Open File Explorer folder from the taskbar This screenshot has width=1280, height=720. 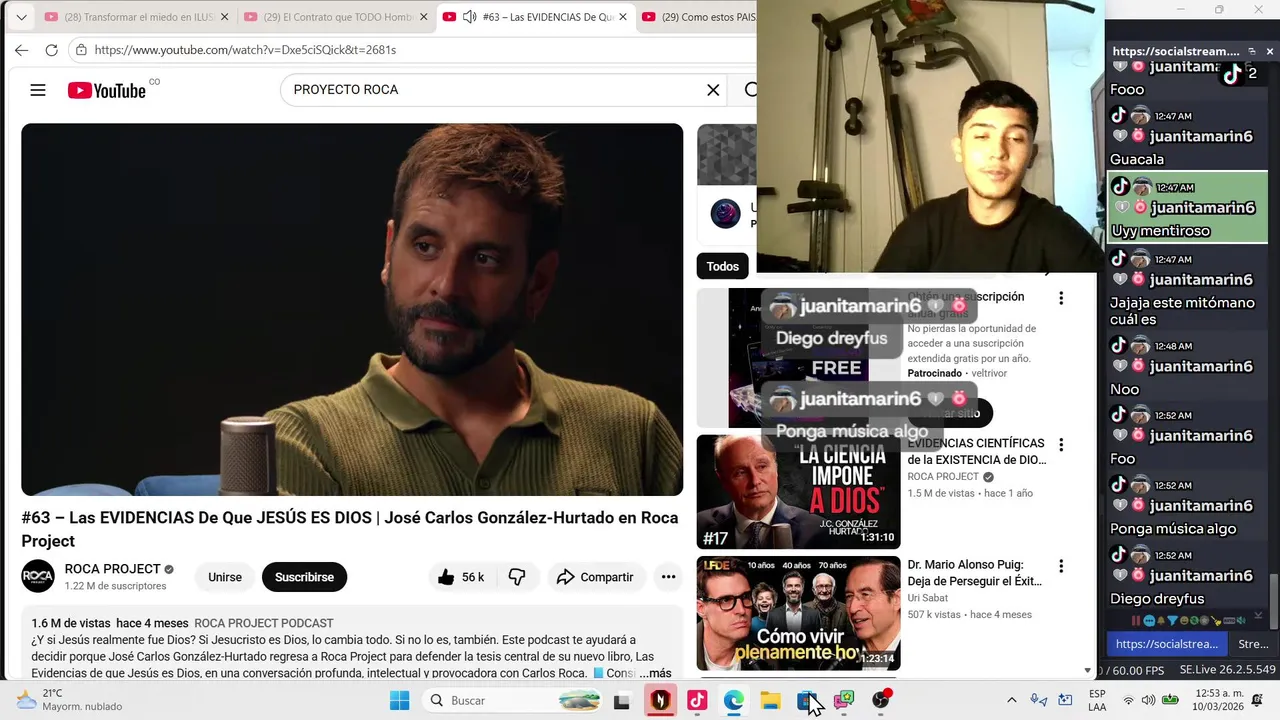[770, 700]
